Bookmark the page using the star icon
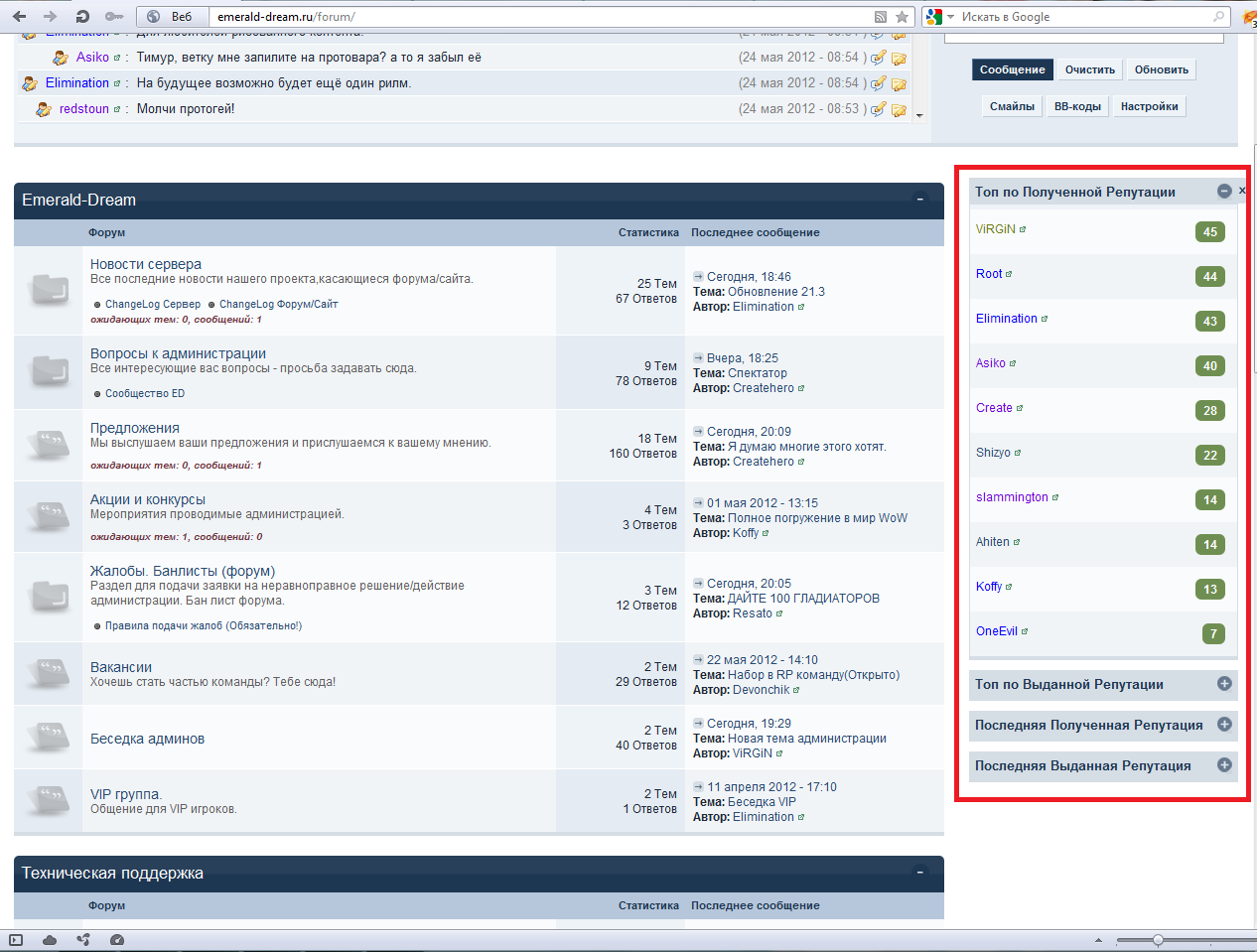Screen dimensions: 1257x952 click(902, 17)
